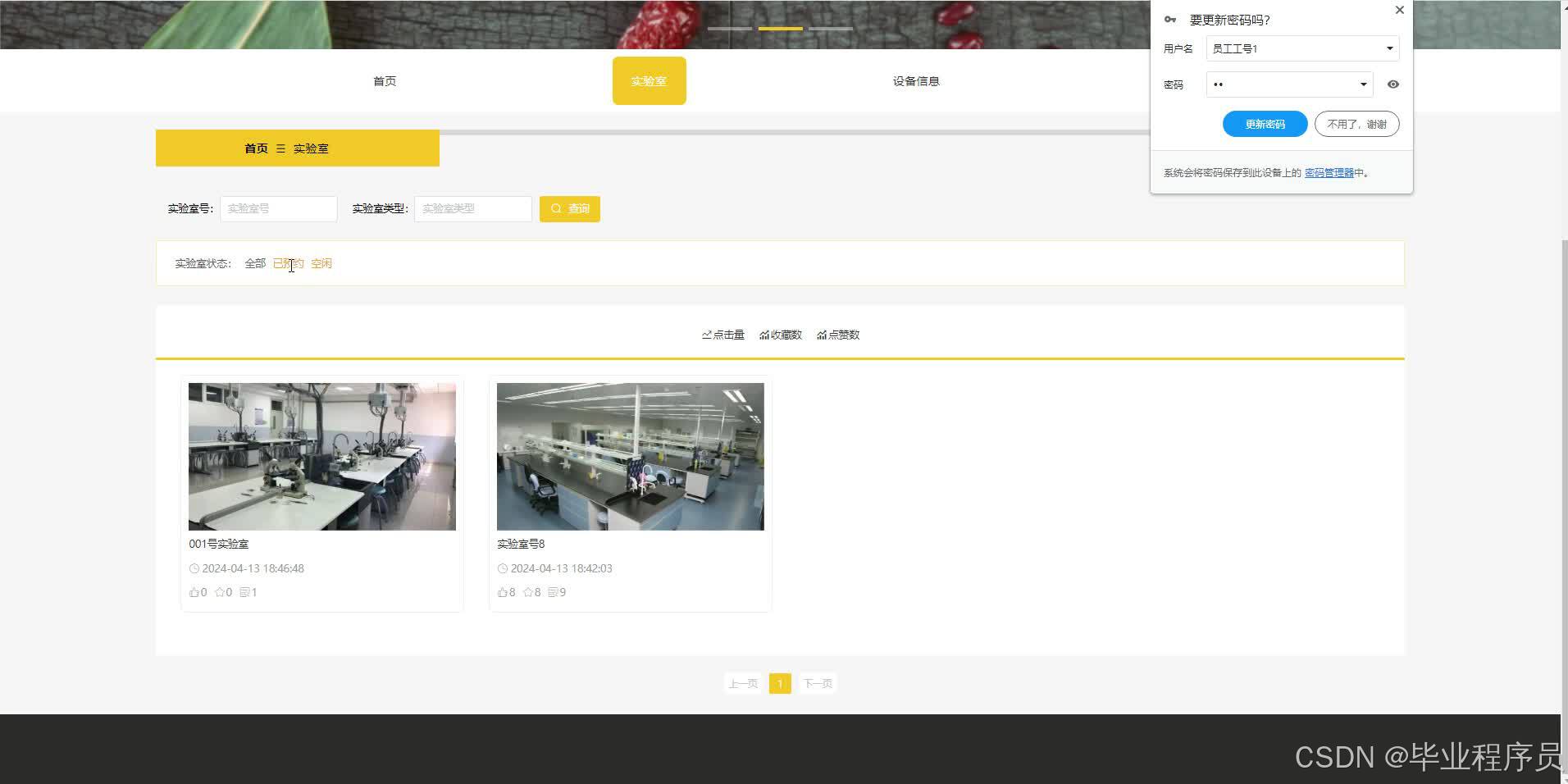
Task: Click the 查询 search button
Action: pyautogui.click(x=570, y=208)
